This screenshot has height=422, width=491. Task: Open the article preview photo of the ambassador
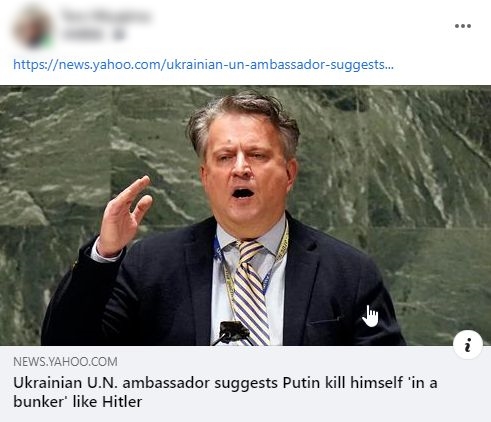(x=245, y=216)
